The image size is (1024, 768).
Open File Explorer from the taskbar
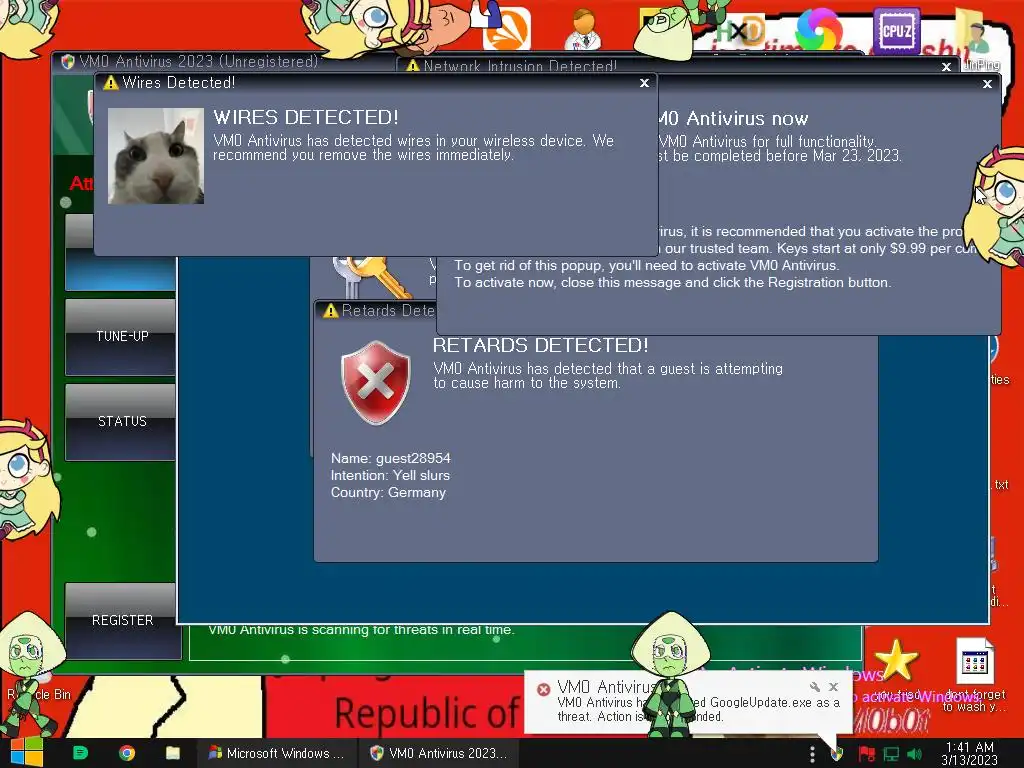point(172,753)
